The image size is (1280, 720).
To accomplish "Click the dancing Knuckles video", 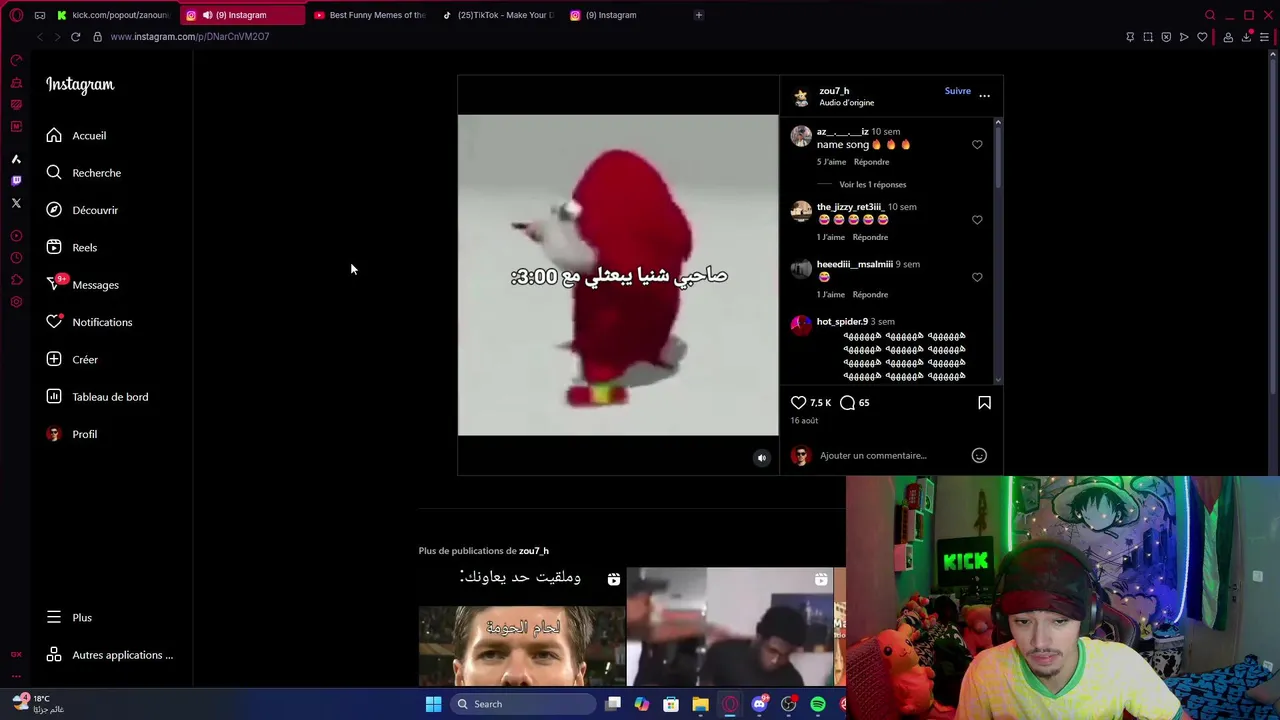I will 618,275.
